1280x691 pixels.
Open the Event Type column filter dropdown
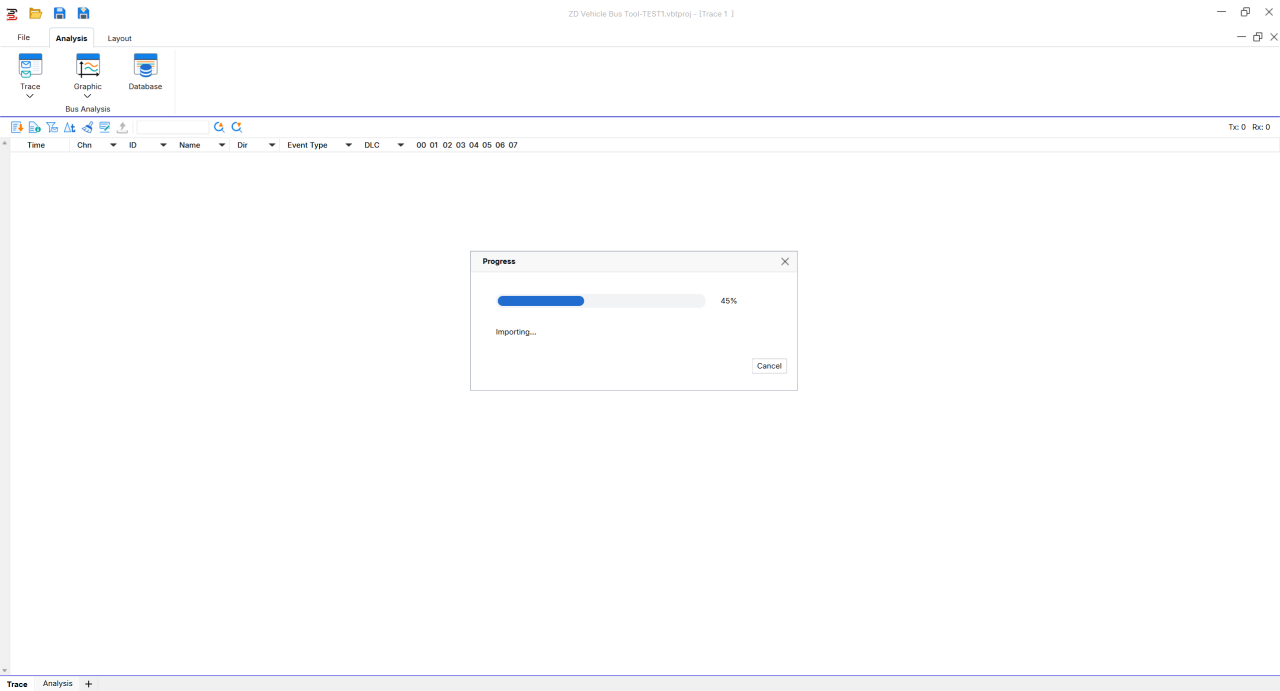[x=349, y=145]
